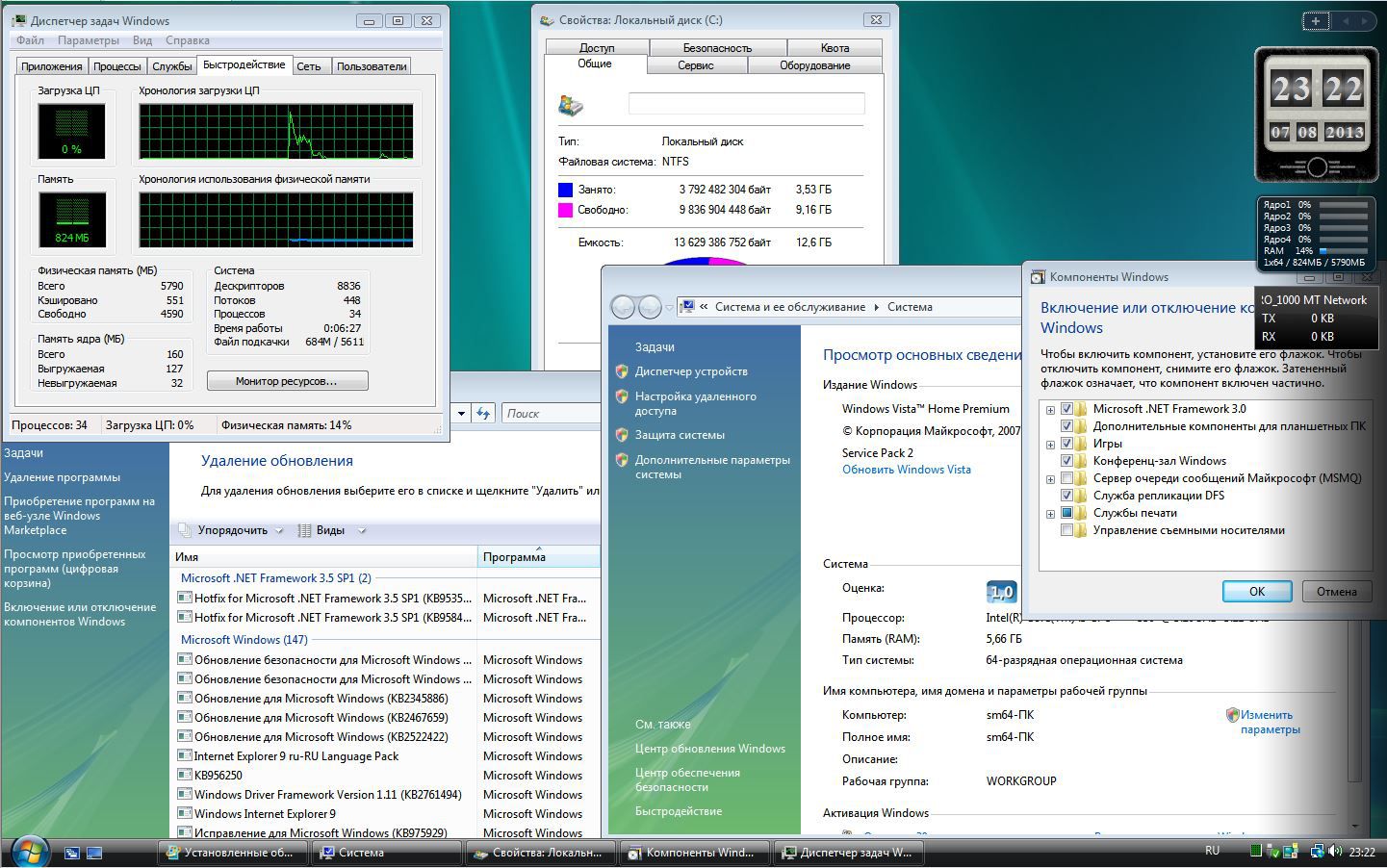Click shield icon beside Настройка удаленного доступа
This screenshot has height=868, width=1387.
(x=622, y=396)
